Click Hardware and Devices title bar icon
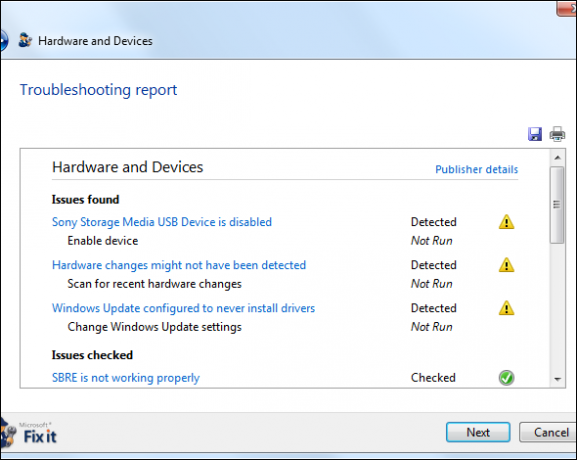 pos(25,40)
